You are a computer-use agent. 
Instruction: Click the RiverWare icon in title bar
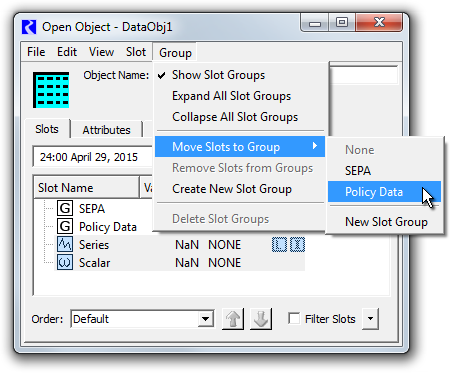tap(29, 27)
